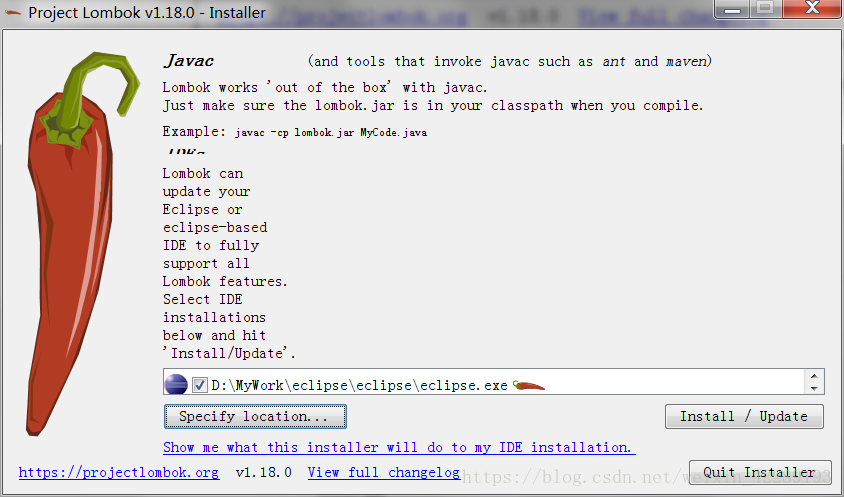Click the Specify location... button
This screenshot has height=497, width=844.
(255, 417)
